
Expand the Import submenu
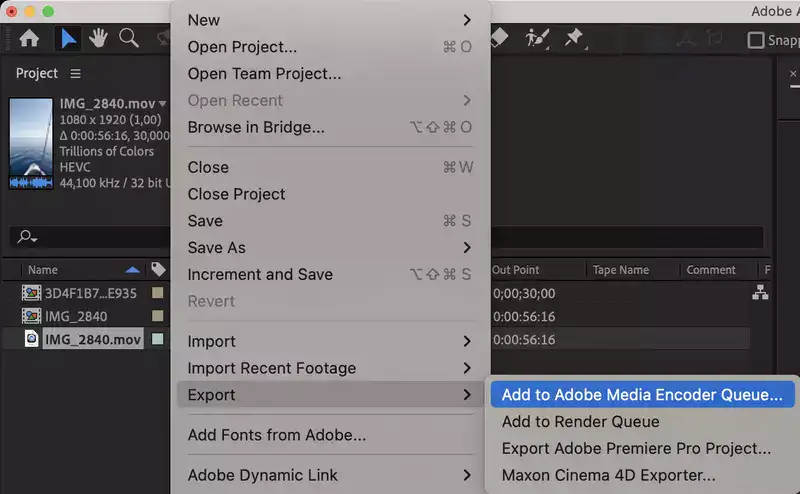pyautogui.click(x=330, y=341)
